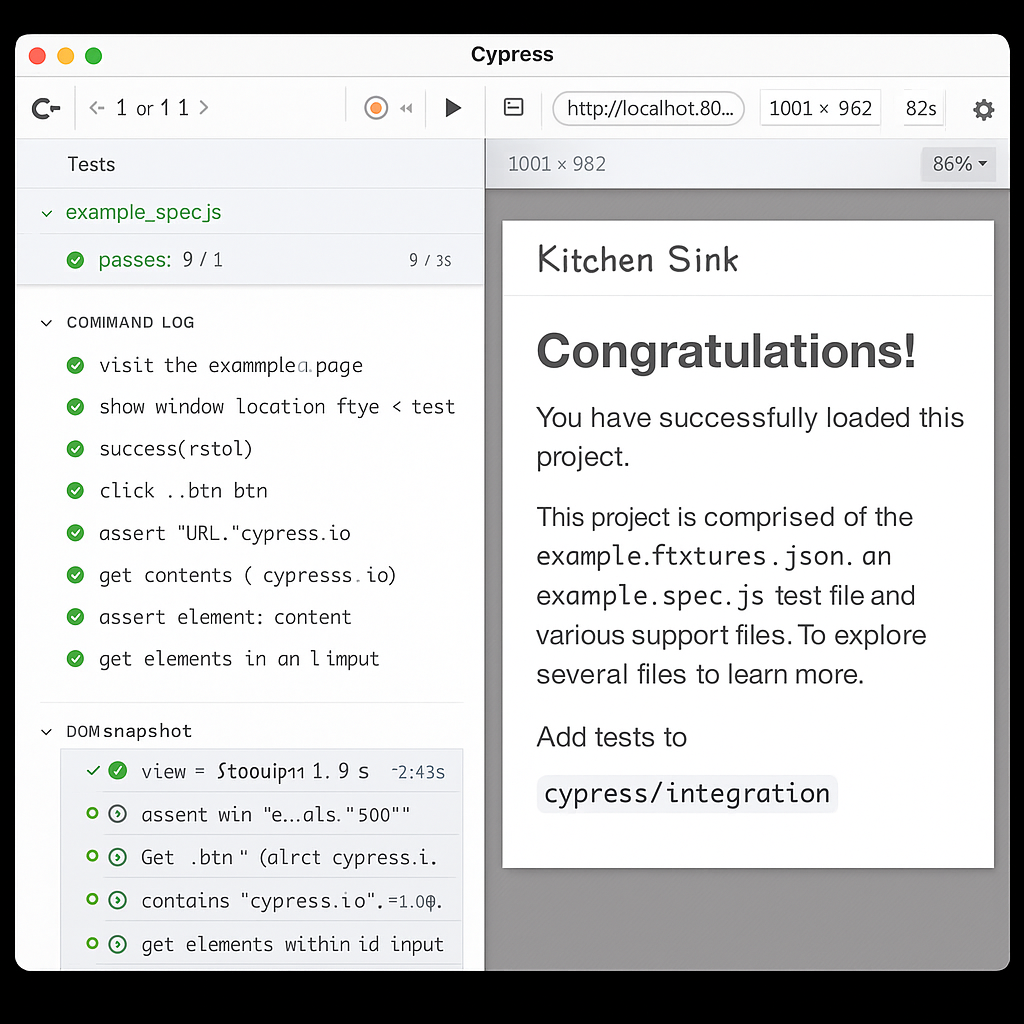Click green check beside 'visit the example page'
1024x1024 pixels.
tap(75, 366)
